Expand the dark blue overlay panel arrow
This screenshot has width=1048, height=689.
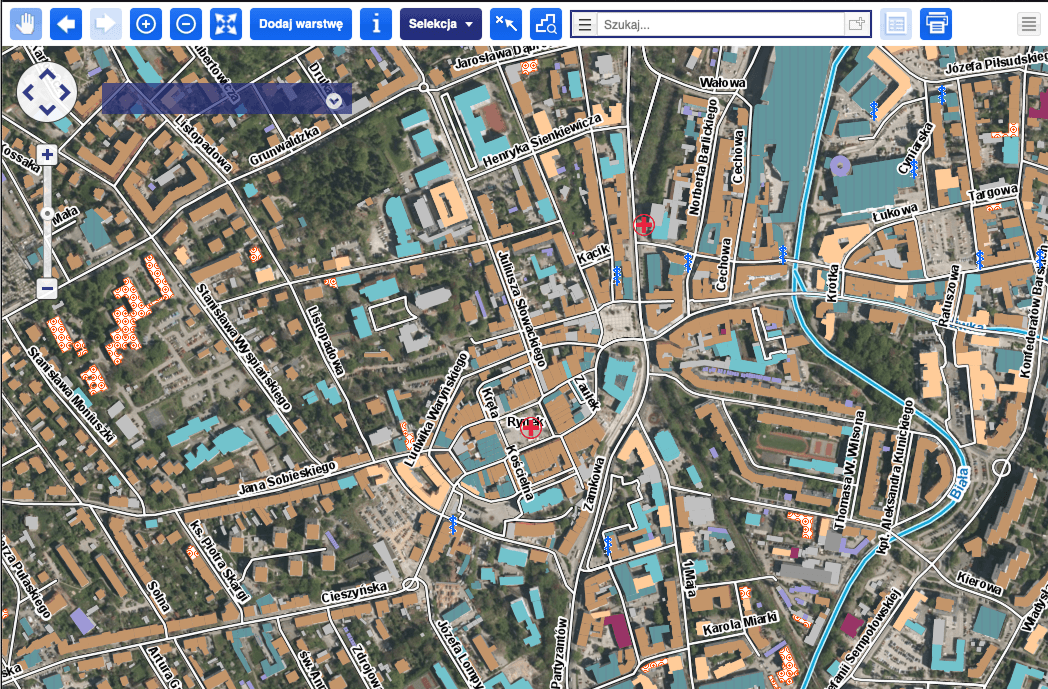334,100
